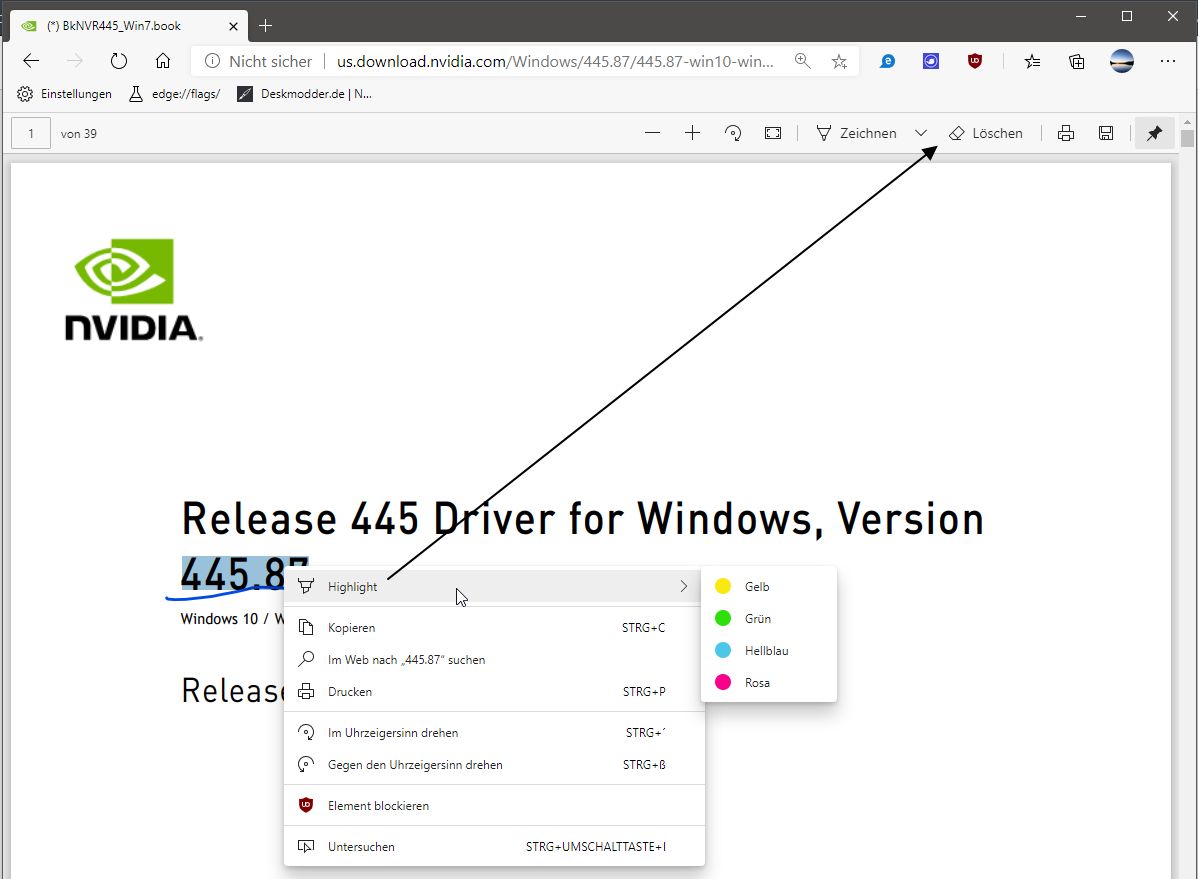Open the browser home page

pyautogui.click(x=163, y=61)
